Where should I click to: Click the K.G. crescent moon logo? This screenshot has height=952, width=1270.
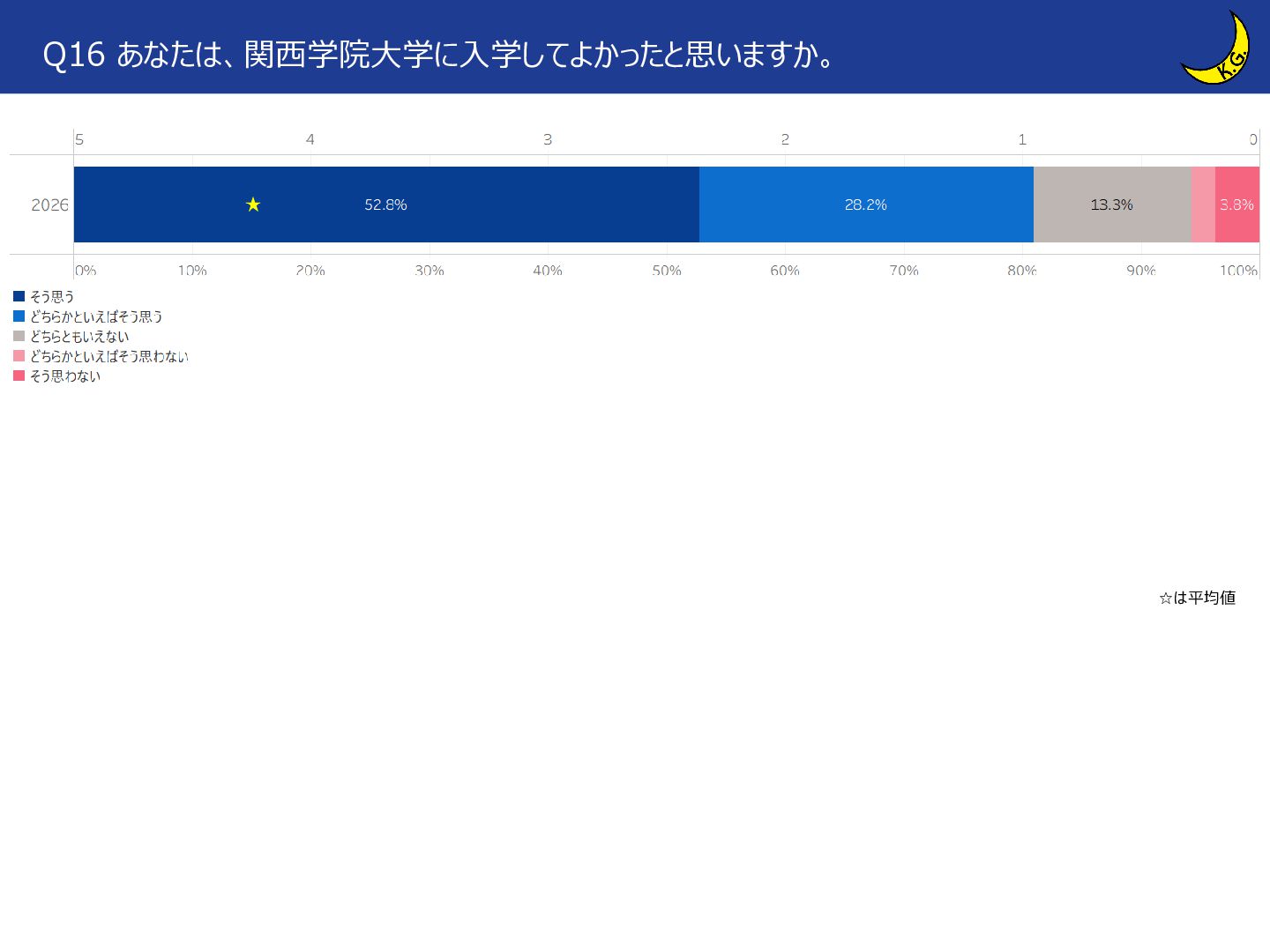coord(1216,48)
